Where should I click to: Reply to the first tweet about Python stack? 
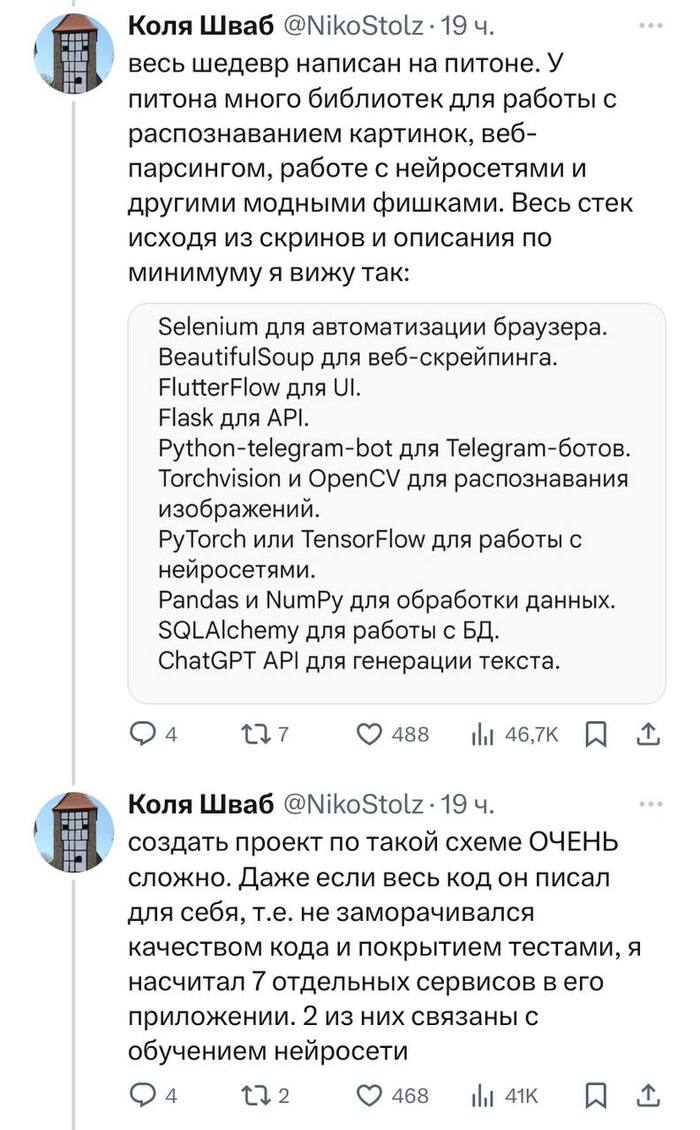[x=146, y=735]
